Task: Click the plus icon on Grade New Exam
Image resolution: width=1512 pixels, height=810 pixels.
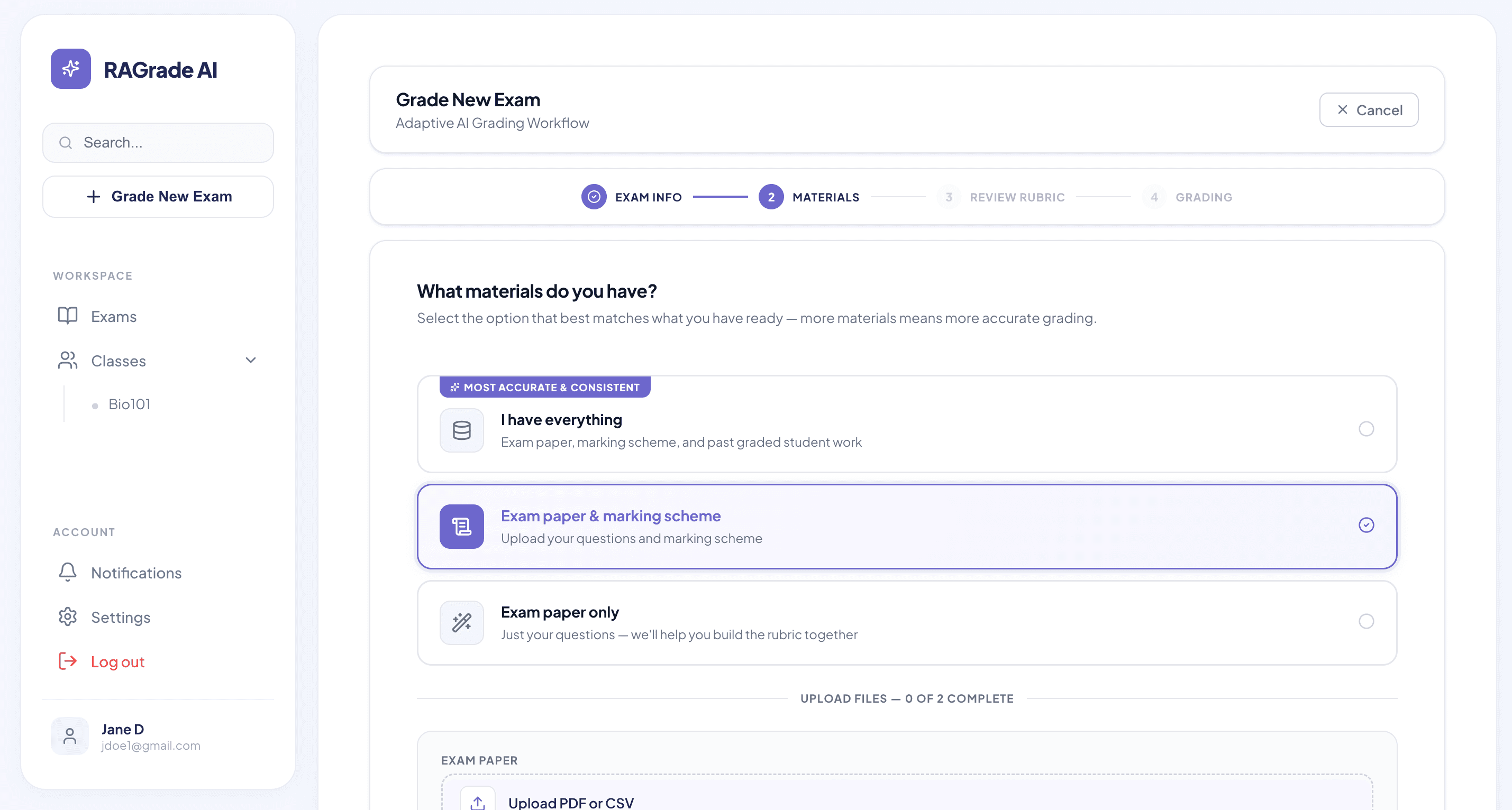Action: tap(93, 197)
